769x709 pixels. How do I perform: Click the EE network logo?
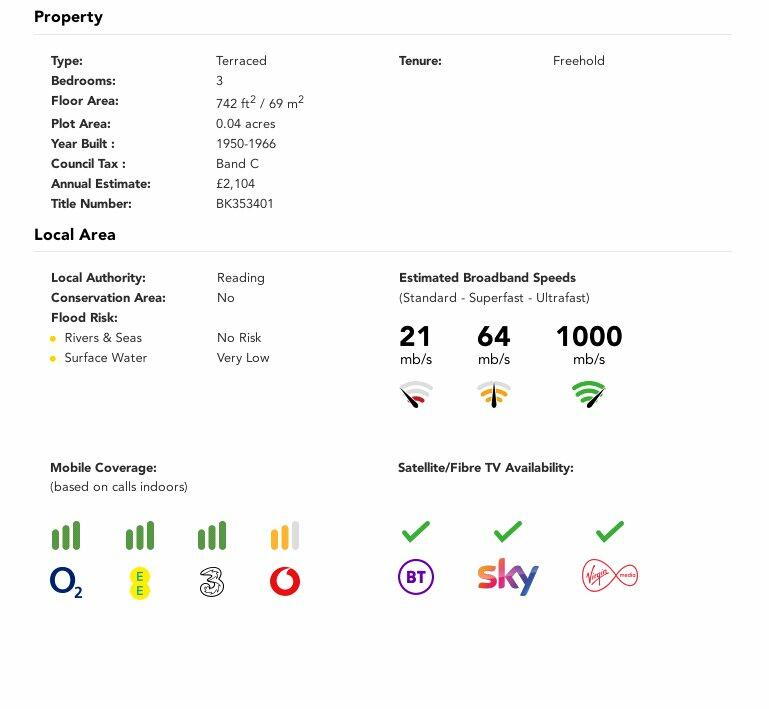140,582
